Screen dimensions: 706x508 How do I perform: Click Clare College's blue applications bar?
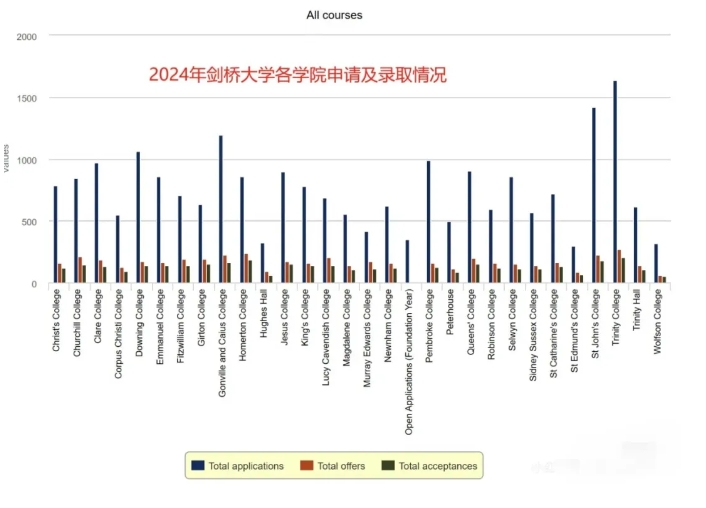(96, 223)
